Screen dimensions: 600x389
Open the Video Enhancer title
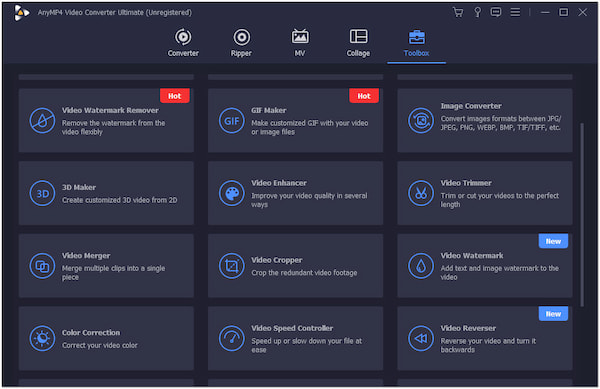pos(279,183)
